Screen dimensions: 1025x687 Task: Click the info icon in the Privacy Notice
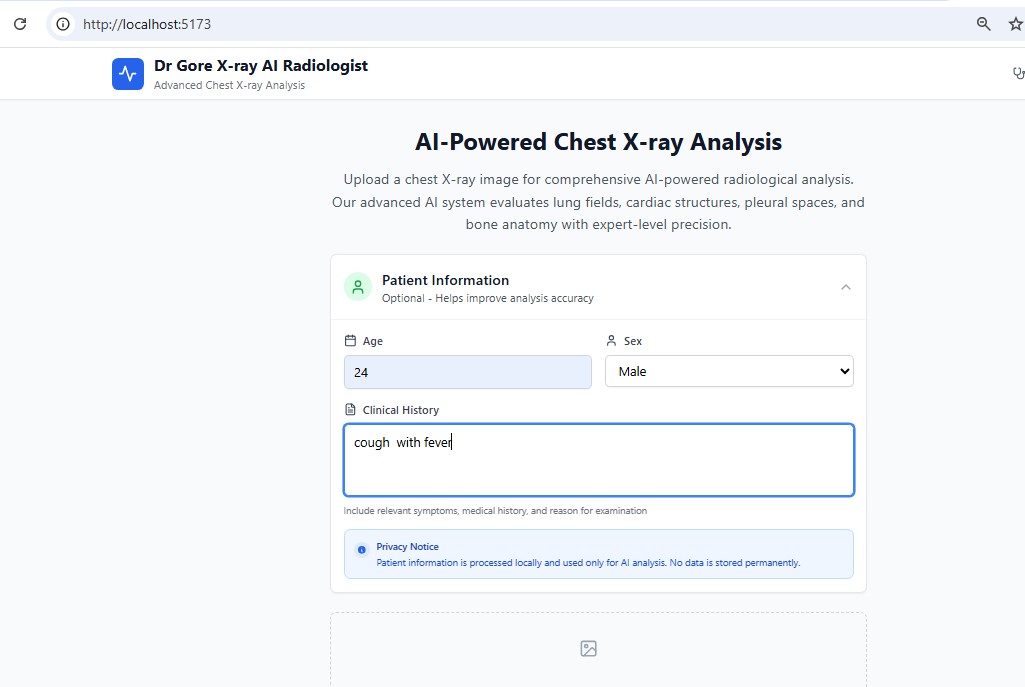pos(361,551)
